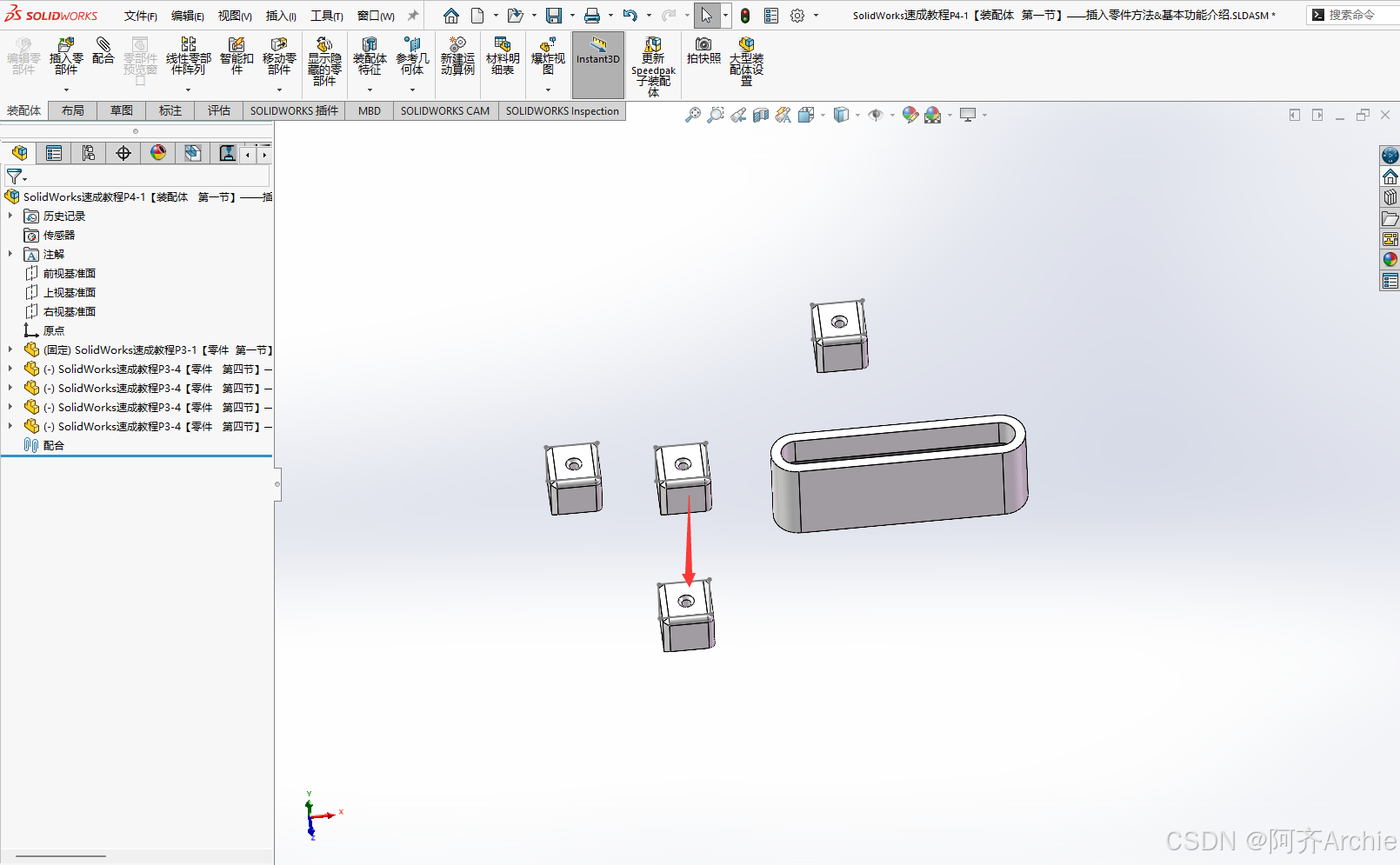Select the 原点 (Origin) tree item

tap(54, 330)
